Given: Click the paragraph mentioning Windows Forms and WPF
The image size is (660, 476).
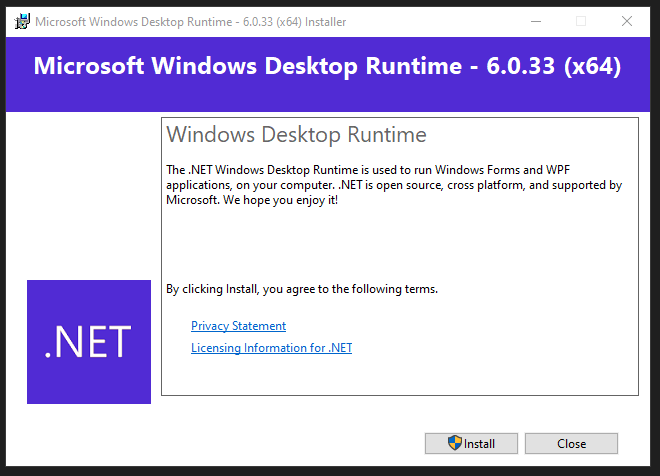Looking at the screenshot, I should [x=394, y=185].
